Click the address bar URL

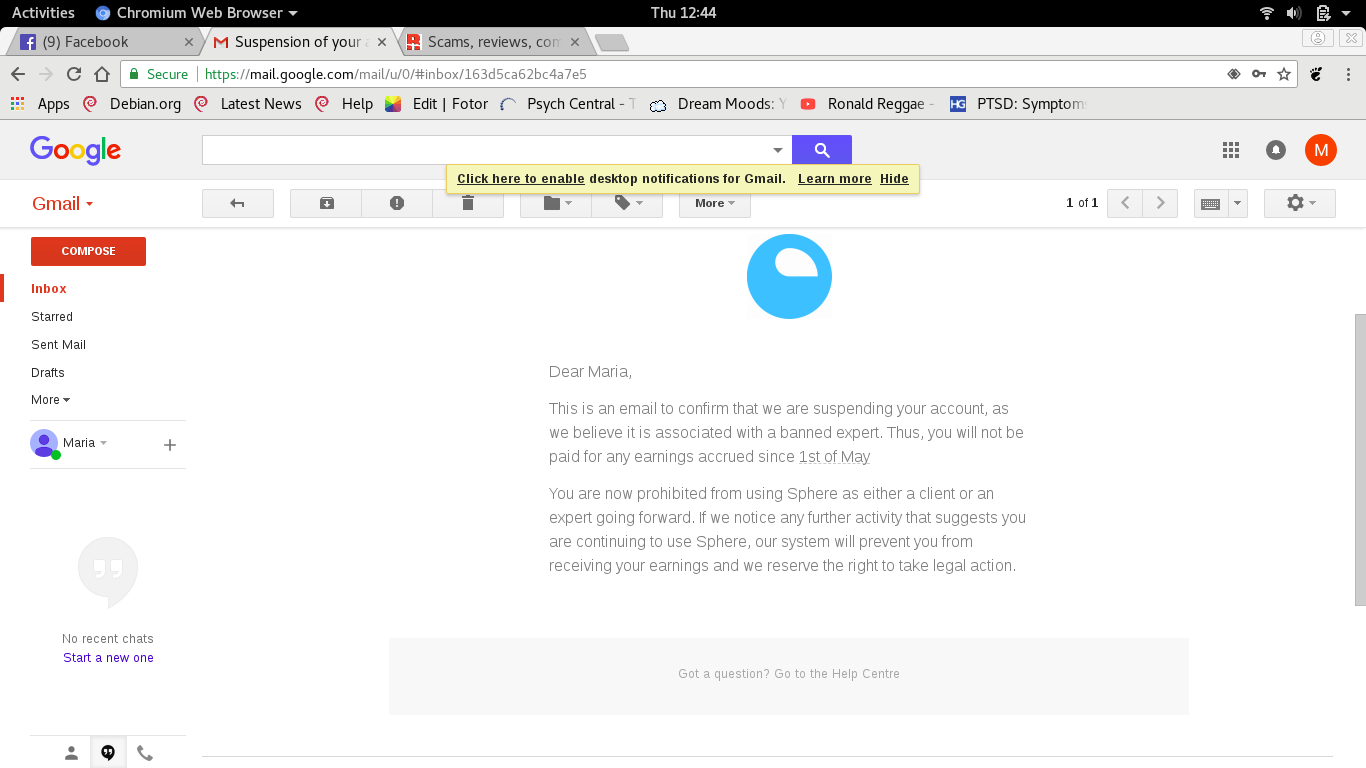pyautogui.click(x=395, y=74)
